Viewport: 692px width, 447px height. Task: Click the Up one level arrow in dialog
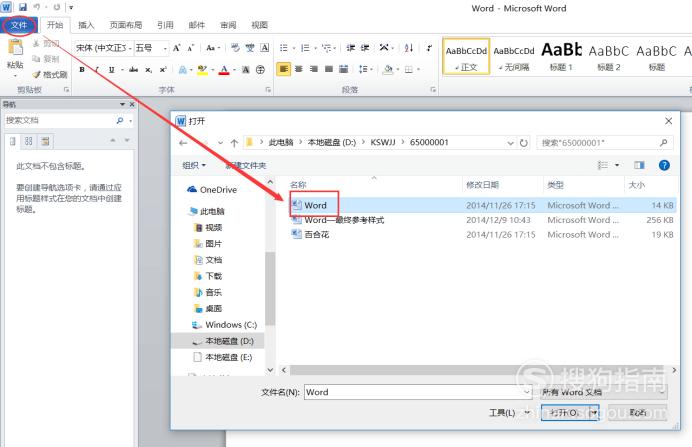coord(234,143)
